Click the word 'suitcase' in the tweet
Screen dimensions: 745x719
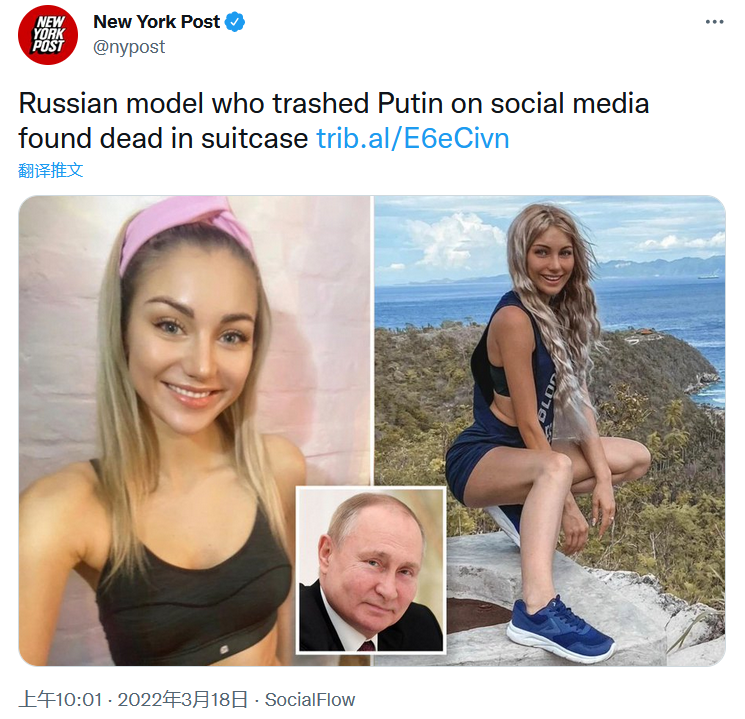[x=255, y=138]
